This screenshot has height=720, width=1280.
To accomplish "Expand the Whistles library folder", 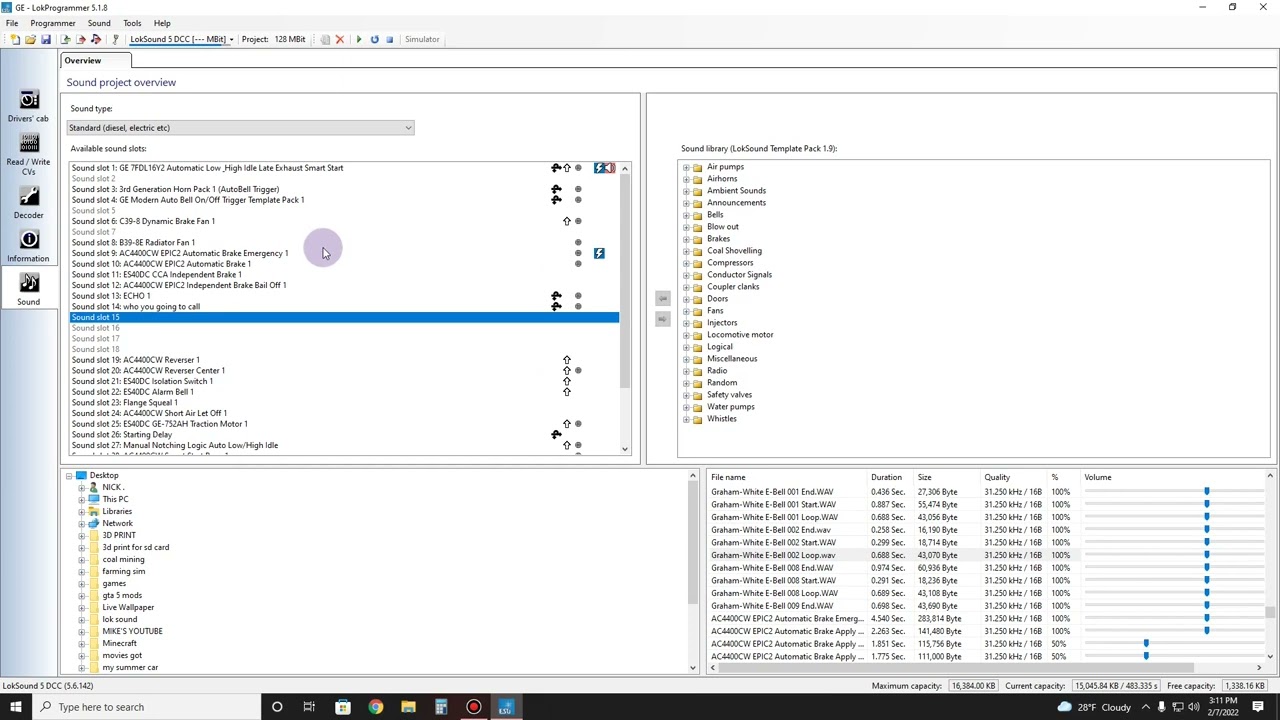I will tap(686, 419).
